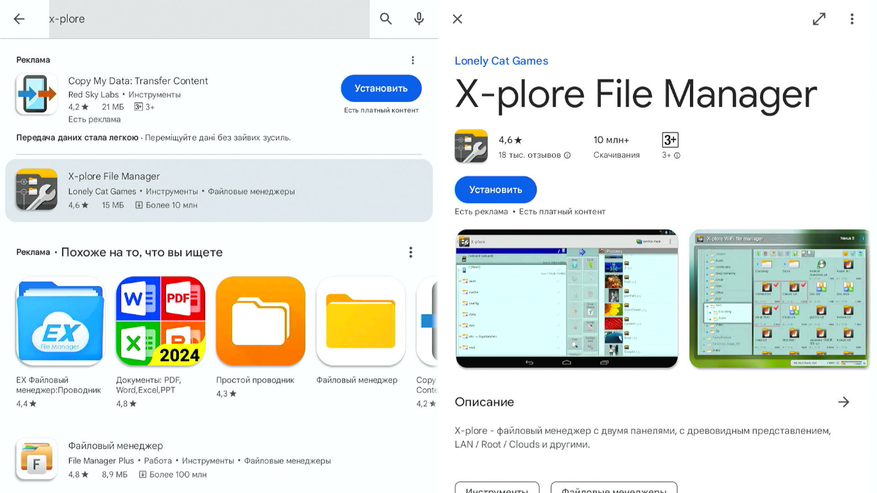Close the app details panel

pyautogui.click(x=458, y=19)
